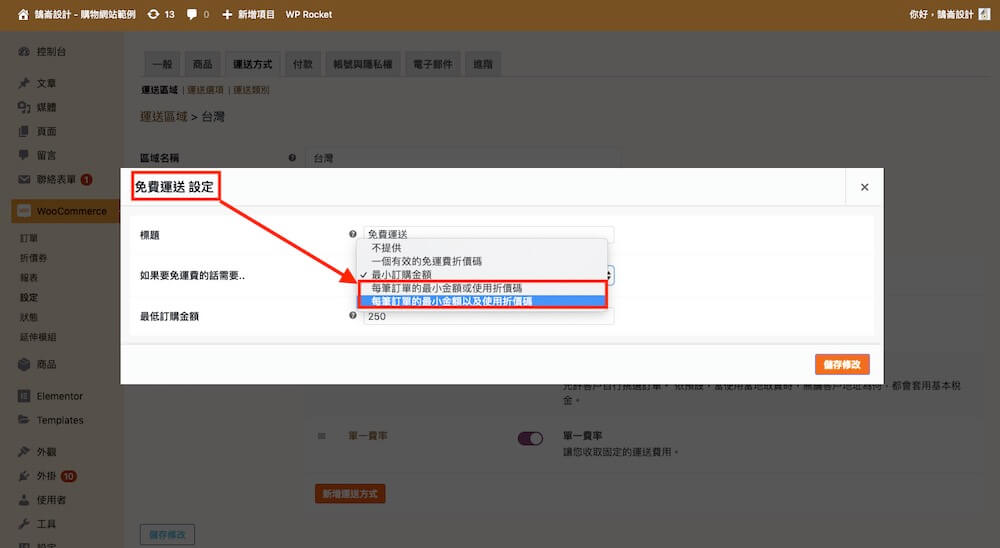Click the help icon beside 標題 label
The height and width of the screenshot is (548, 1000).
click(x=353, y=234)
